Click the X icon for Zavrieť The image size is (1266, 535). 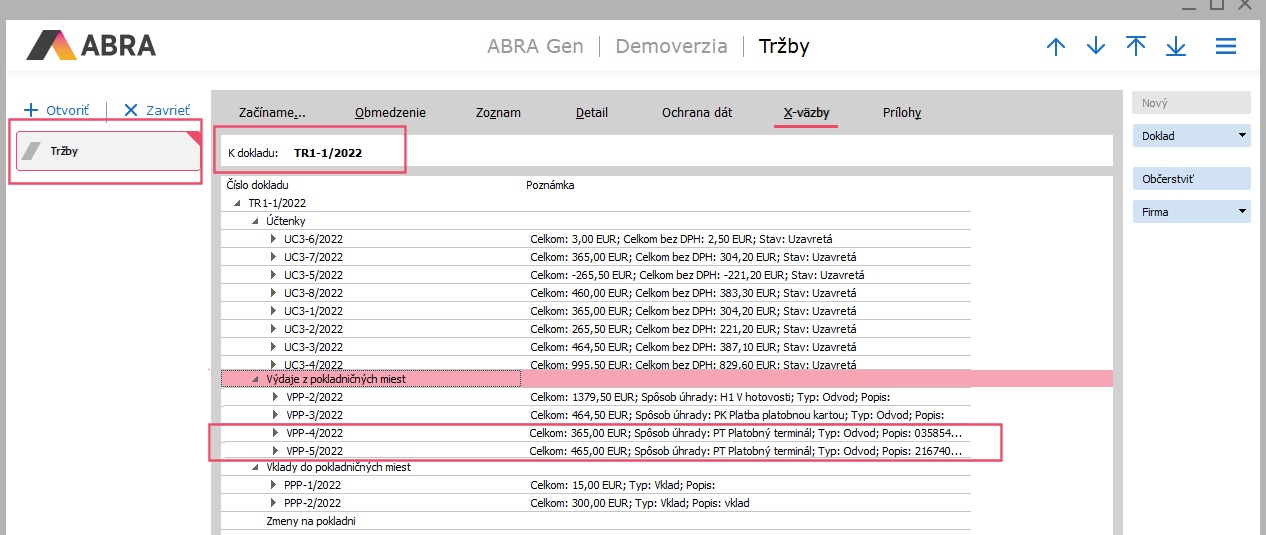pos(130,110)
